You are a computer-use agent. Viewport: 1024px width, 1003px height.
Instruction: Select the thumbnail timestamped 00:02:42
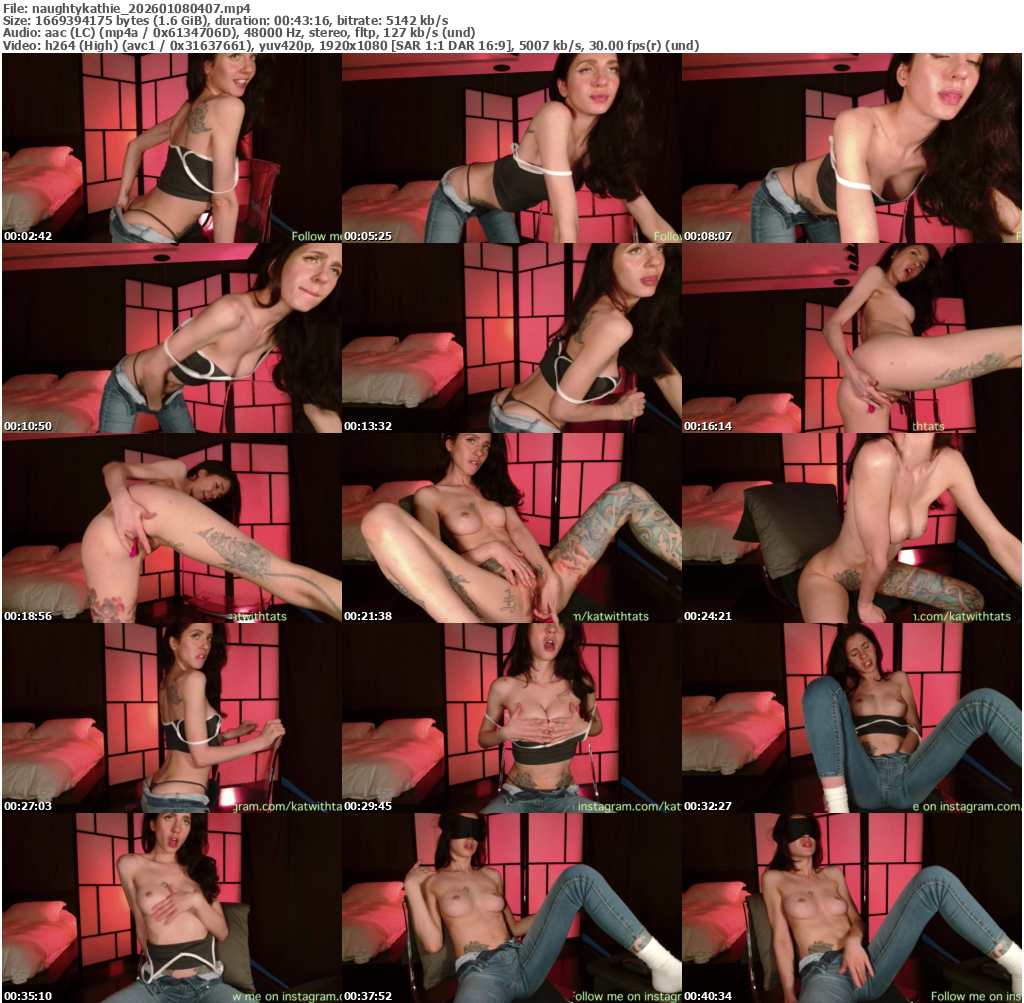point(171,148)
